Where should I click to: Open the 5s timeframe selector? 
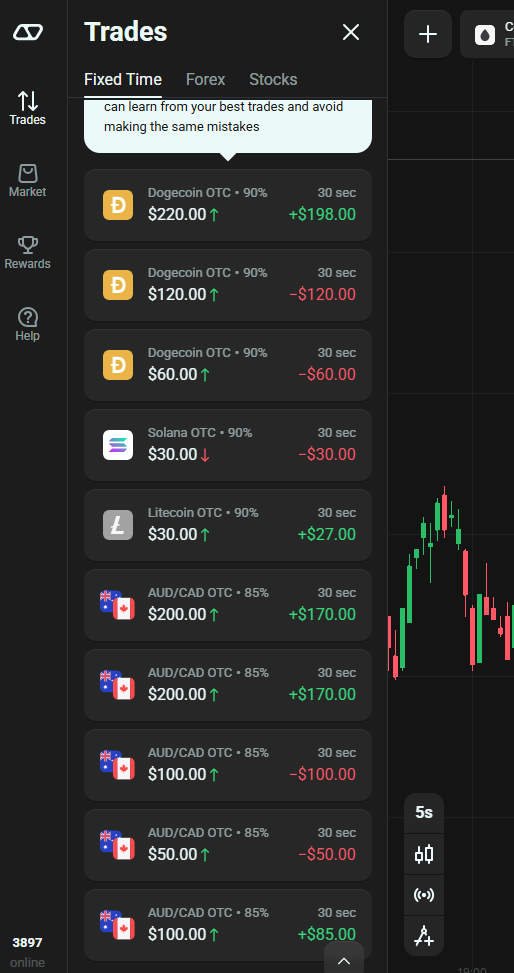(x=424, y=813)
